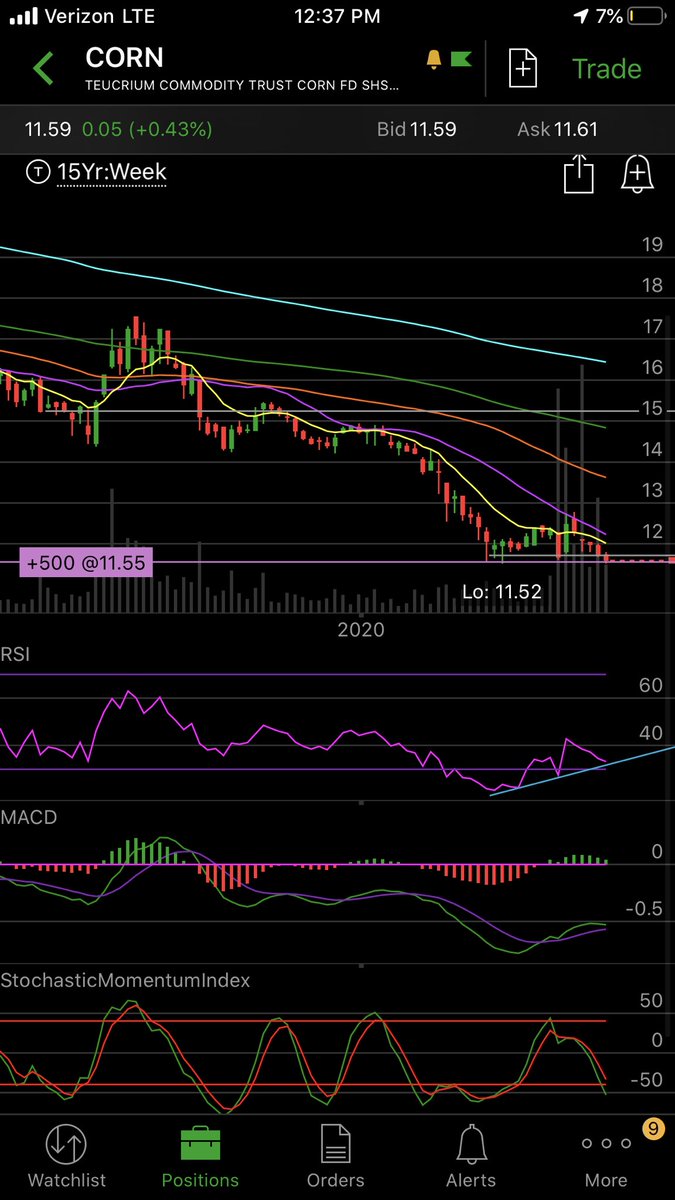Open the Watchlist tab
Screen dimensions: 675x1200
pyautogui.click(x=67, y=1157)
